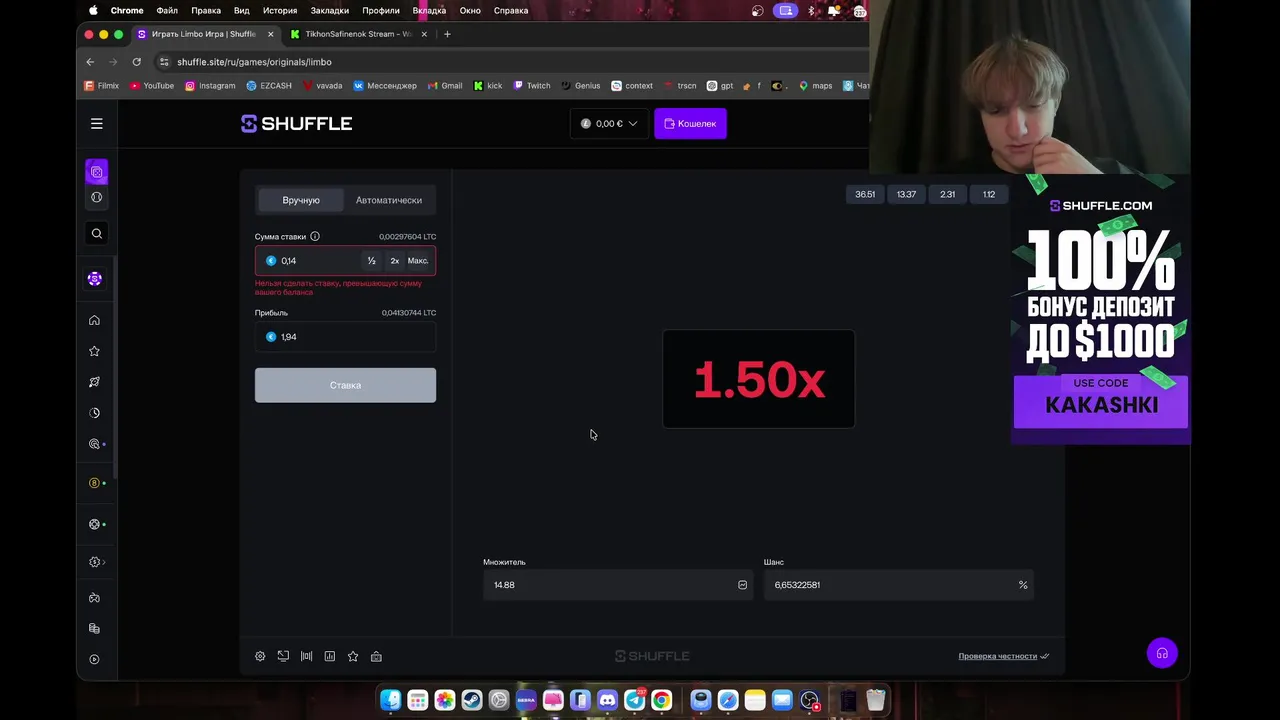Select the 36.51 history result chip

865,194
